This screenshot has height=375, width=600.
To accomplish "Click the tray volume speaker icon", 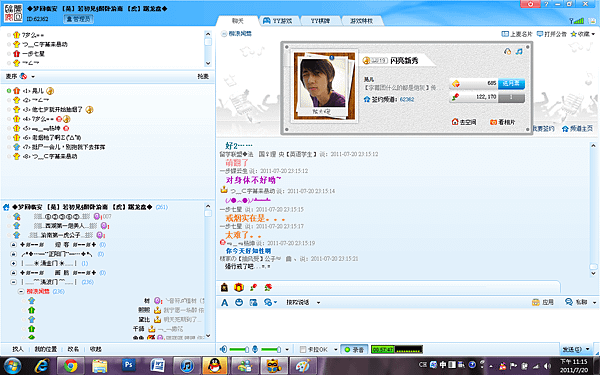I will 547,366.
